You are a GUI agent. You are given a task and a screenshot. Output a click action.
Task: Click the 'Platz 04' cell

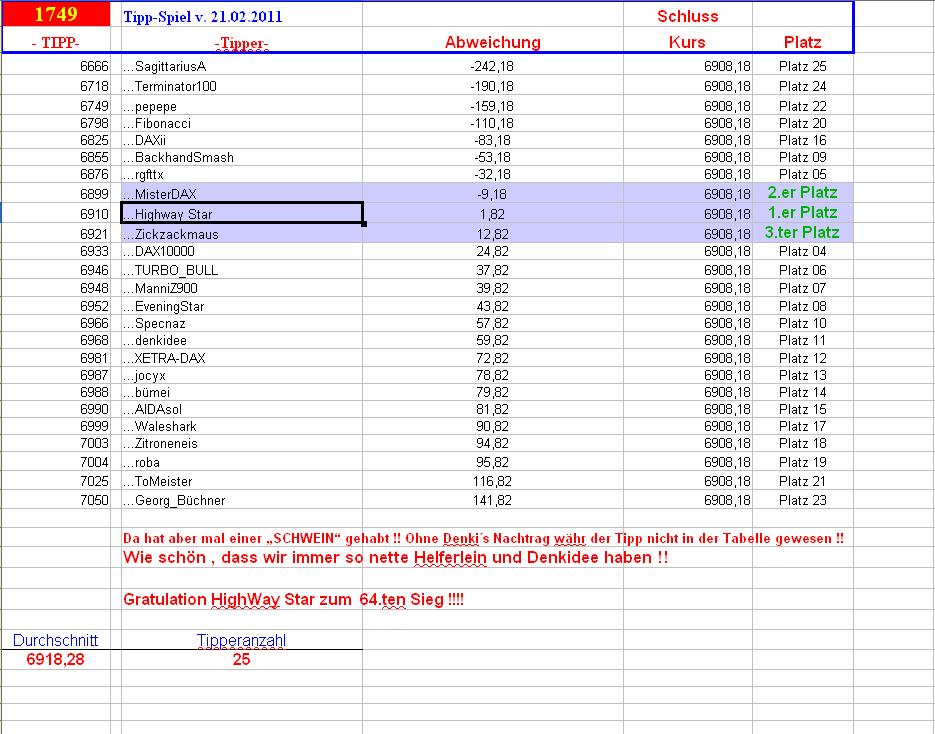point(803,252)
